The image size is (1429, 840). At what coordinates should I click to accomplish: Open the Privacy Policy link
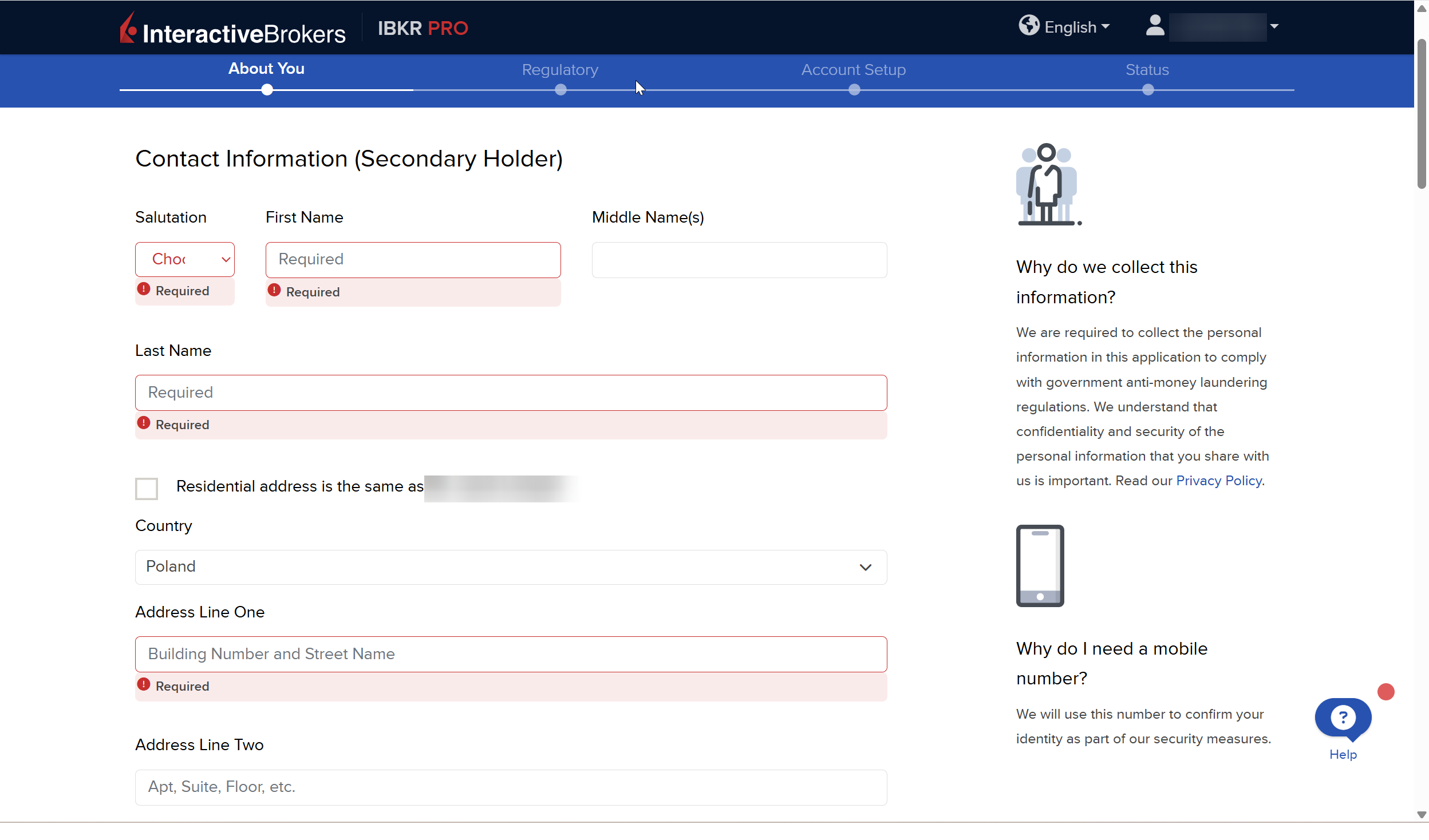pyautogui.click(x=1219, y=481)
